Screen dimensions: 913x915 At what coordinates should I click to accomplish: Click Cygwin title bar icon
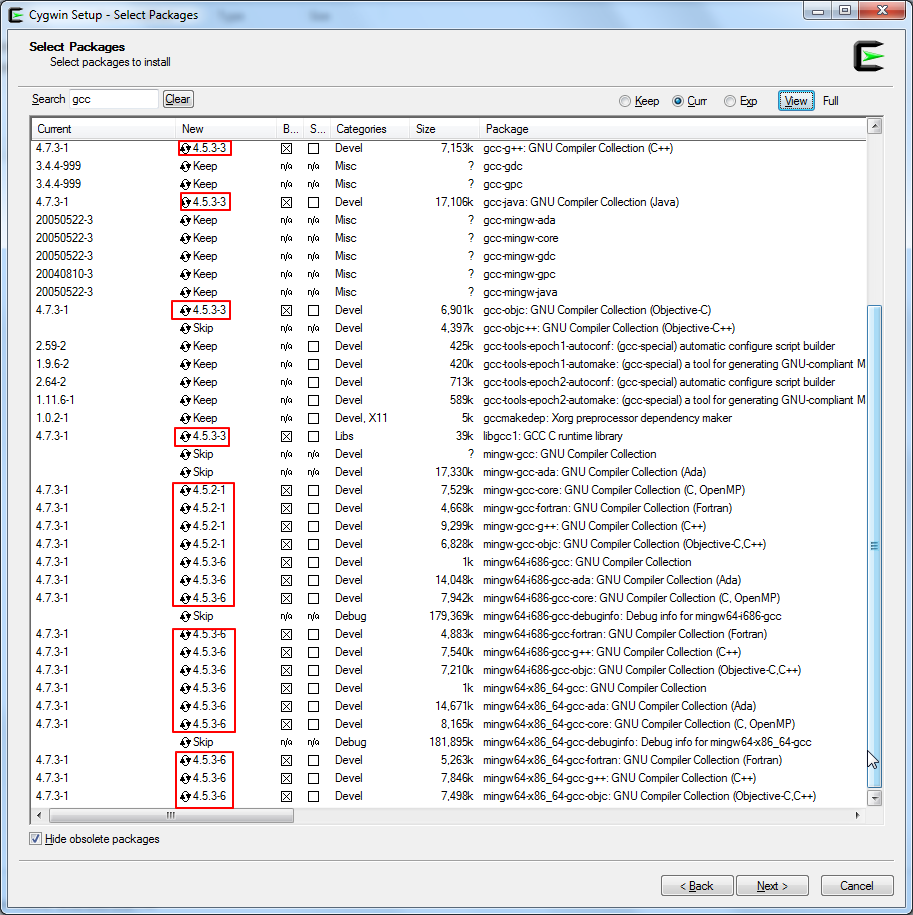(16, 15)
